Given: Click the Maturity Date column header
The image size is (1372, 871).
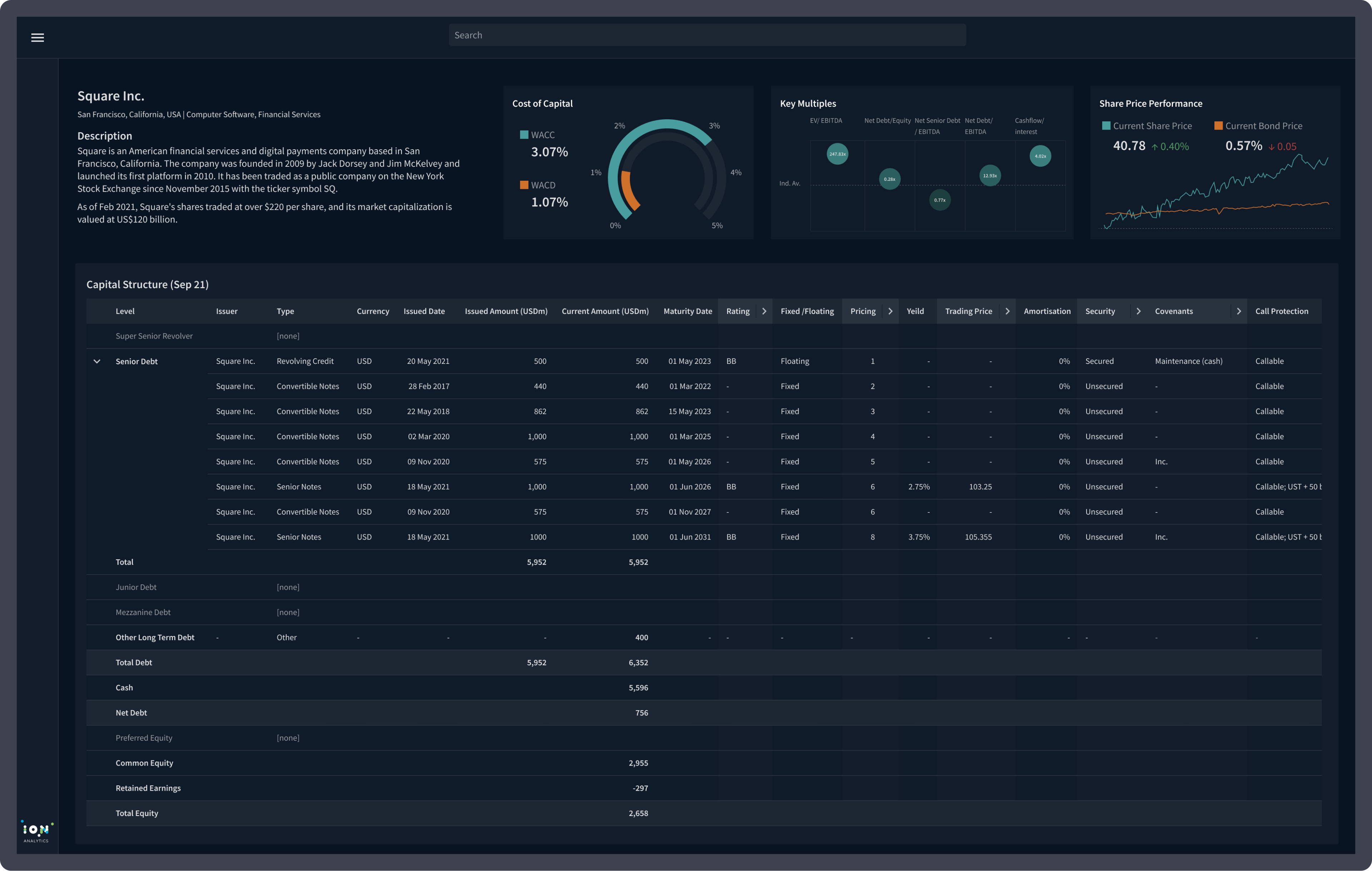Looking at the screenshot, I should coord(687,311).
